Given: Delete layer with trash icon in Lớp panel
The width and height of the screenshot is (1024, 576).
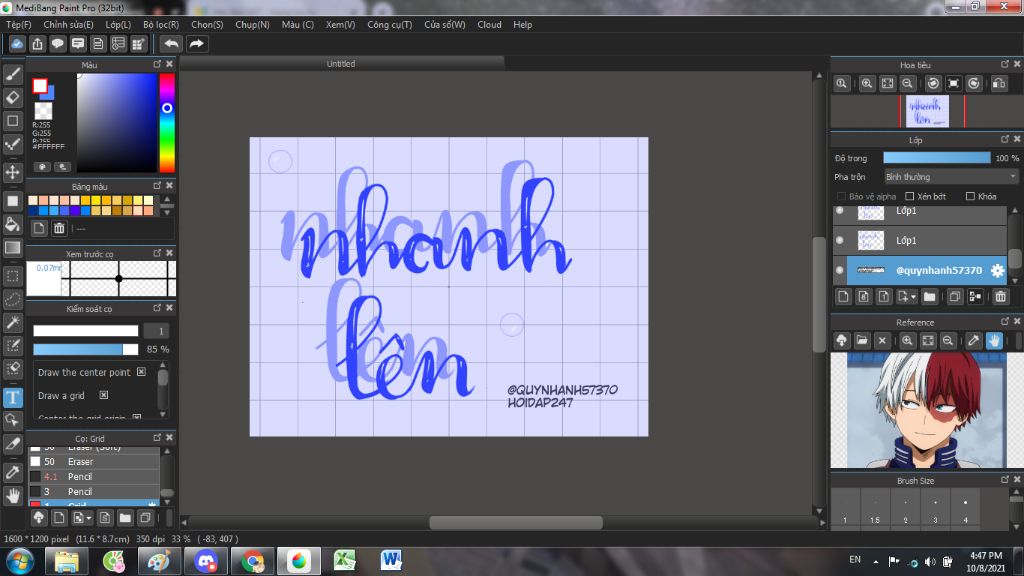Looking at the screenshot, I should 1000,297.
